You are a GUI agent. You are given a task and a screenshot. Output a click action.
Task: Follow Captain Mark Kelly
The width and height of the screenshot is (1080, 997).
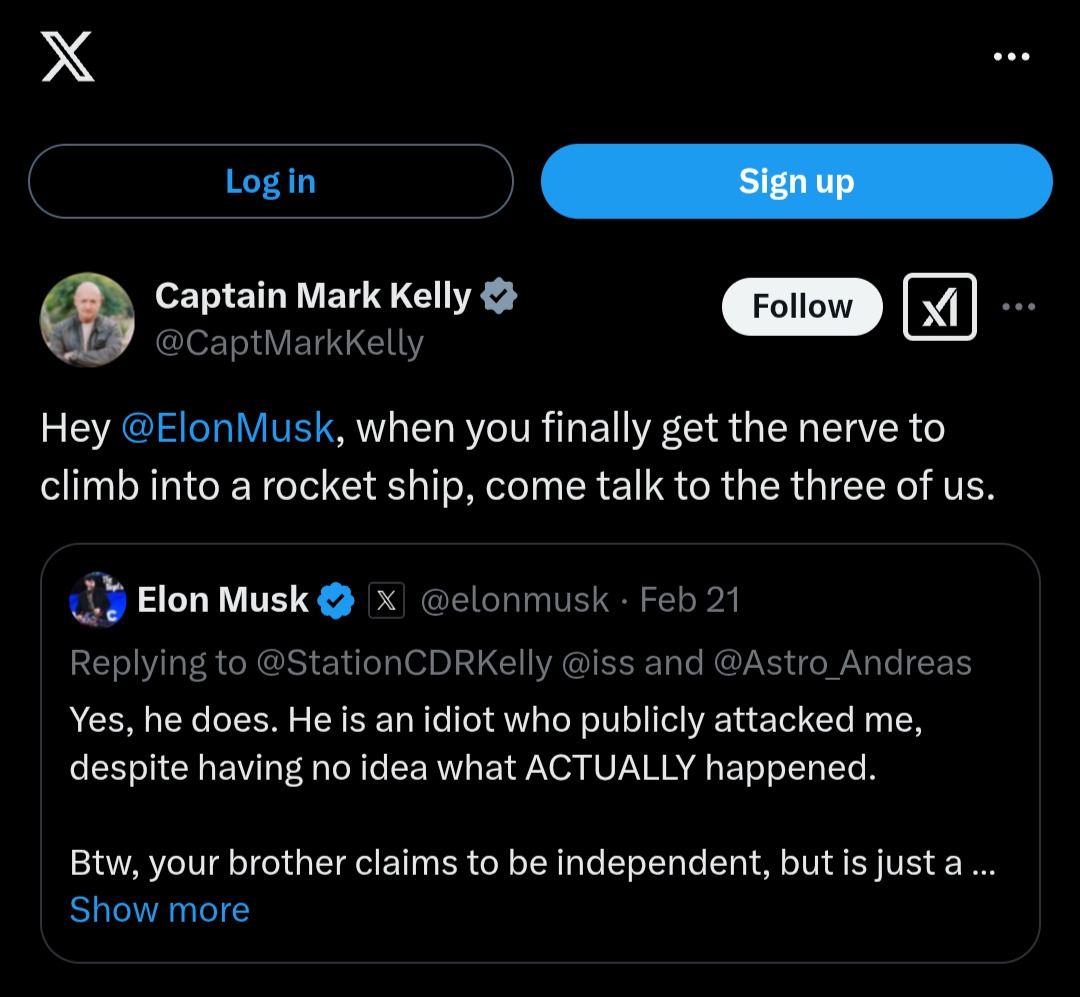coord(802,307)
